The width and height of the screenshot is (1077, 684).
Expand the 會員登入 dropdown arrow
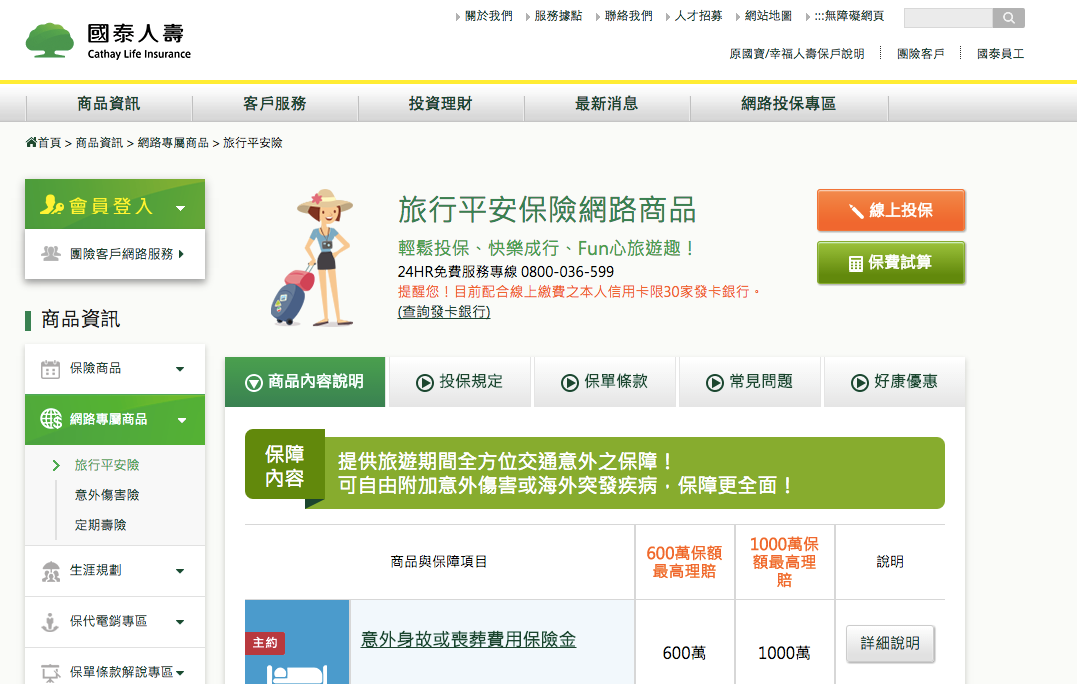coord(181,208)
